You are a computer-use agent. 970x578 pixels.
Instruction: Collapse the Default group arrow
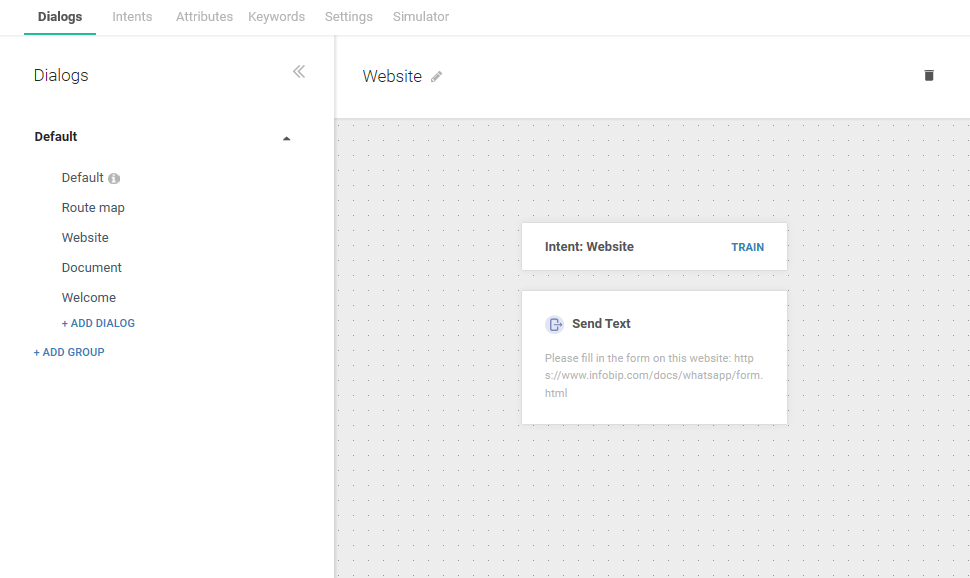point(287,138)
